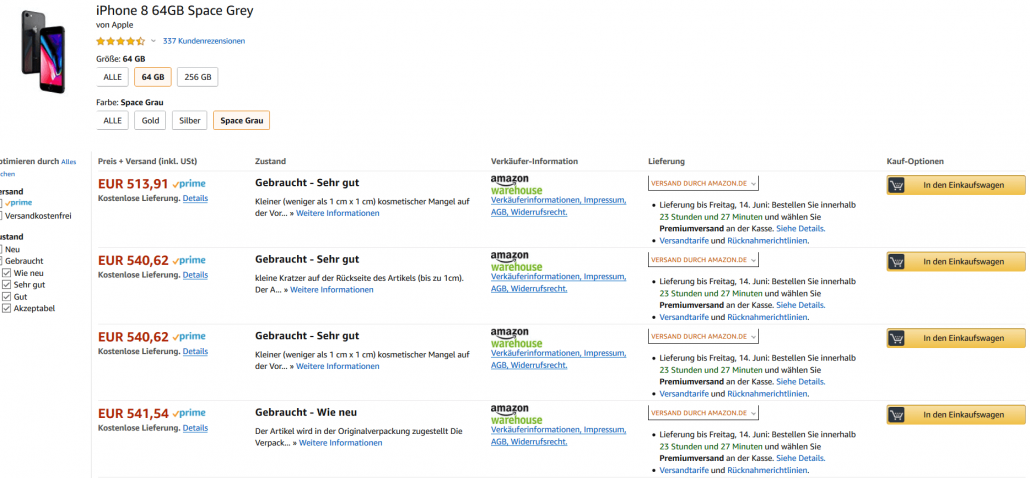The height and width of the screenshot is (478, 1030).
Task: Pick the Silber color variant
Action: [189, 121]
